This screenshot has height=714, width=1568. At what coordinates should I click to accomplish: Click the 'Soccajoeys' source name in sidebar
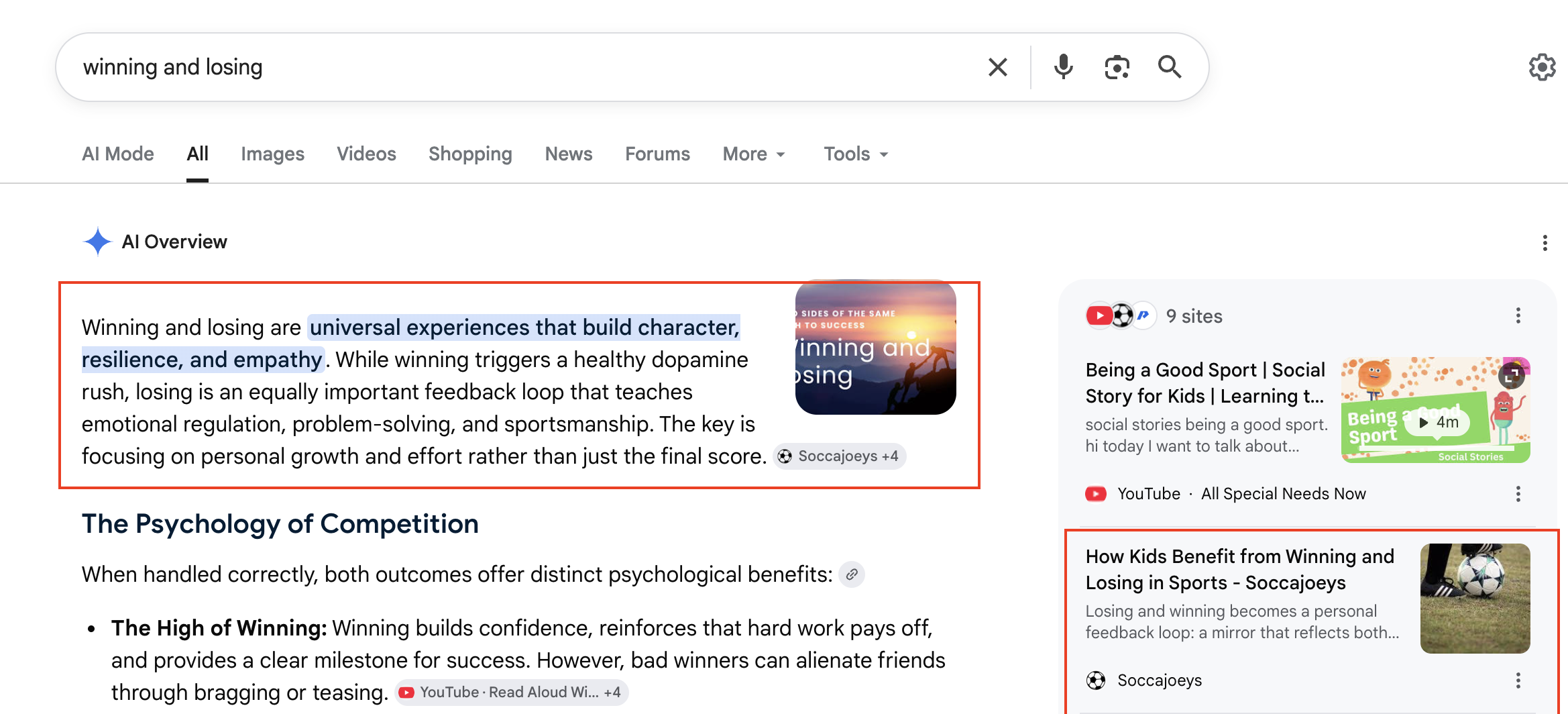click(1160, 680)
